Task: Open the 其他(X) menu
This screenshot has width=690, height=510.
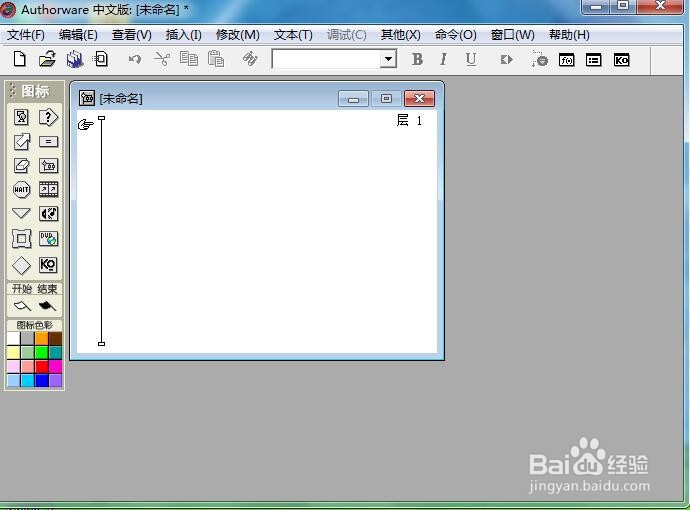Action: (x=400, y=35)
